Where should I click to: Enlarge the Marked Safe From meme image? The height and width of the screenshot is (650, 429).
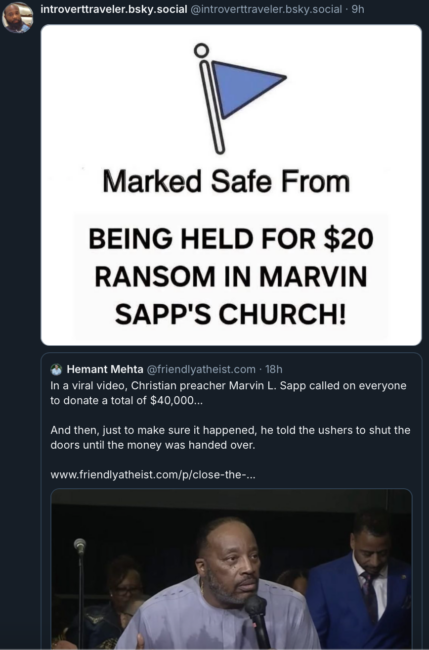pos(231,185)
